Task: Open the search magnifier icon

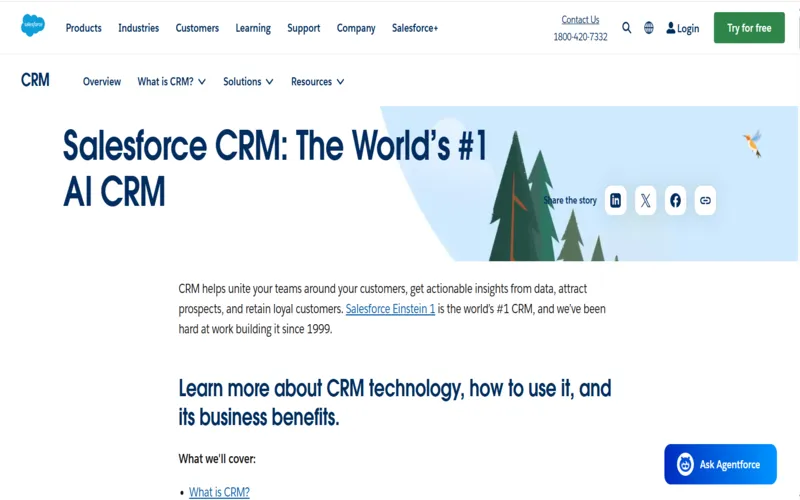Action: (x=627, y=28)
